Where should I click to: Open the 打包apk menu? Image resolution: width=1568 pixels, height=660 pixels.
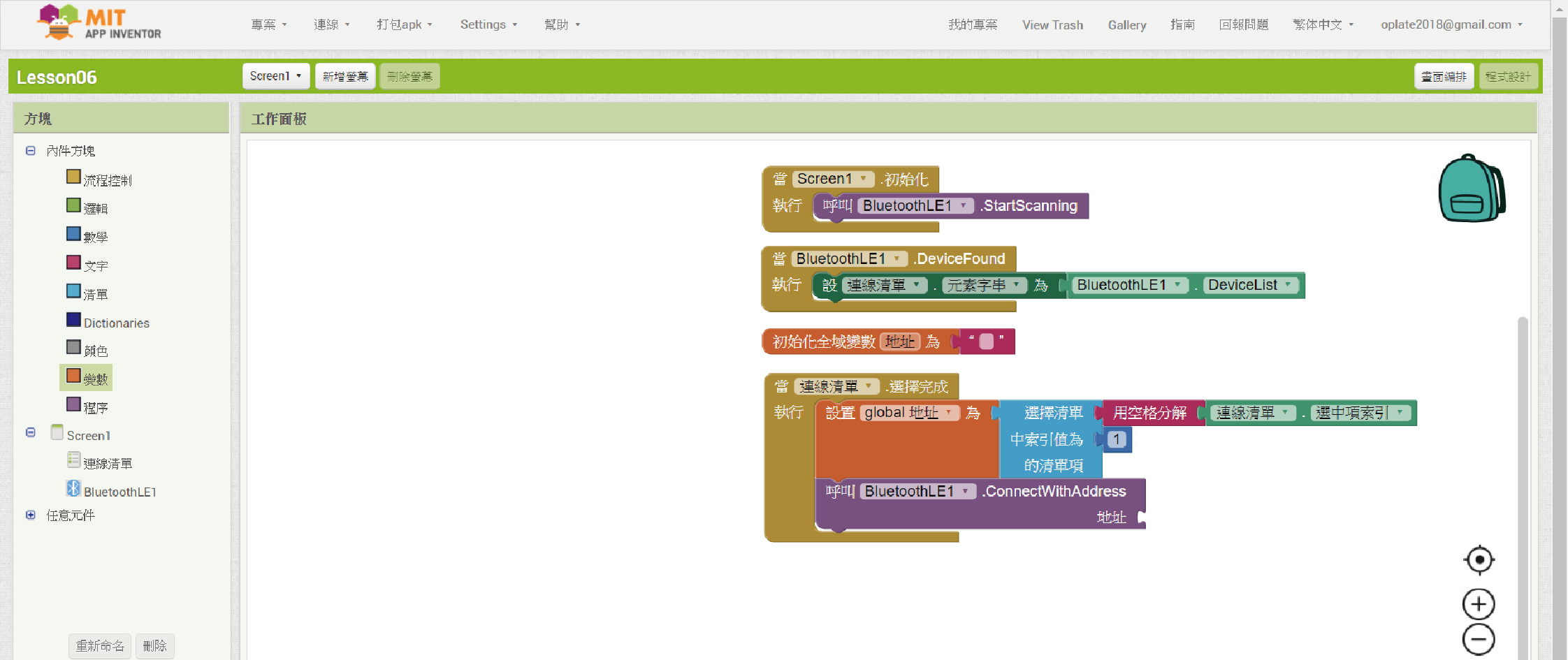404,24
